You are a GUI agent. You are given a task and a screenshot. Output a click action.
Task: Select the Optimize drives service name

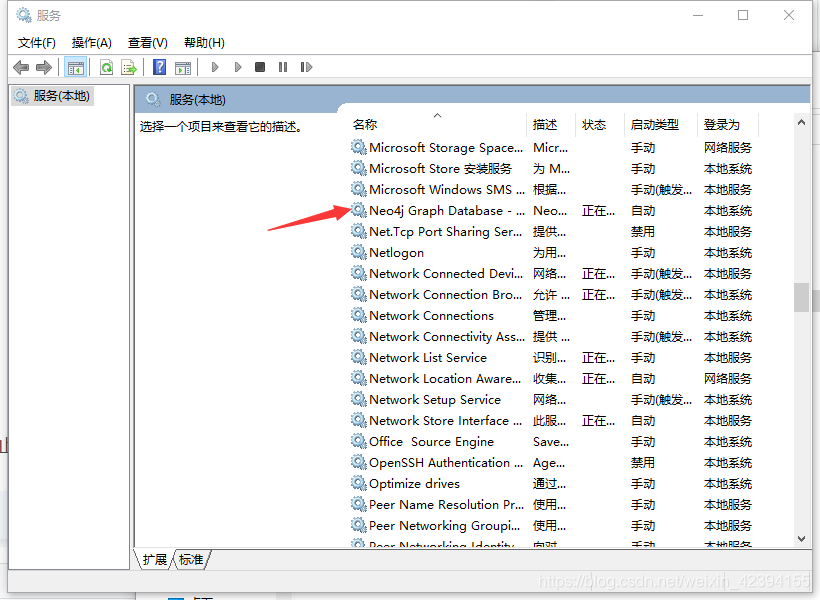tap(414, 484)
